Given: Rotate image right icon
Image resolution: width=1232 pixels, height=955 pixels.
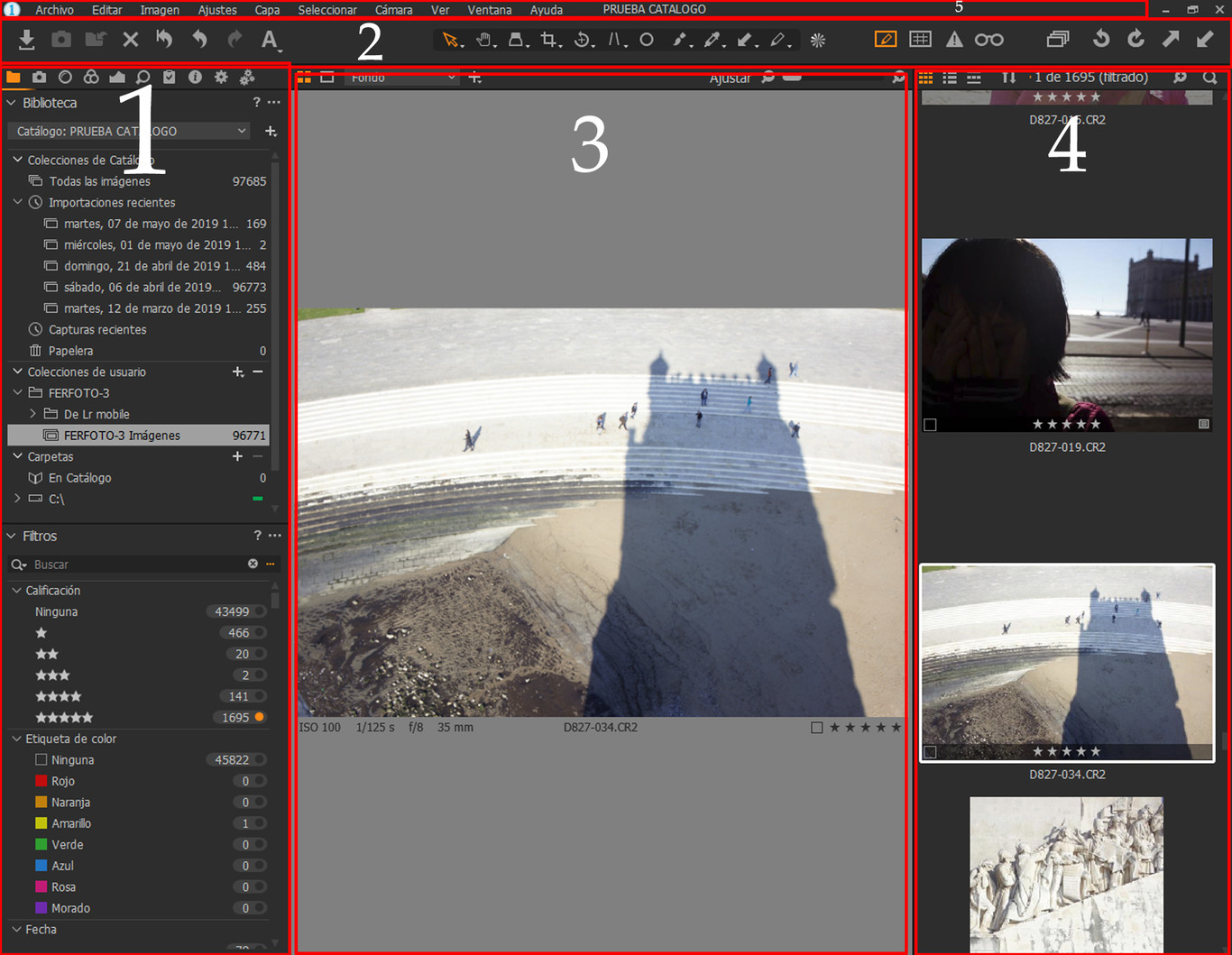Looking at the screenshot, I should click(1135, 40).
